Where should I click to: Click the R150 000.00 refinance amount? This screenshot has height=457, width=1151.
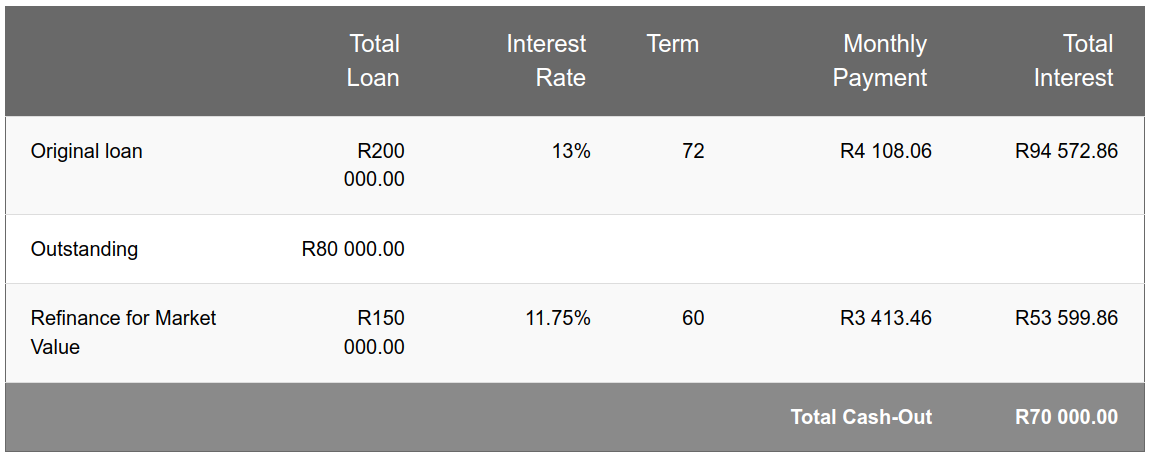click(x=374, y=332)
